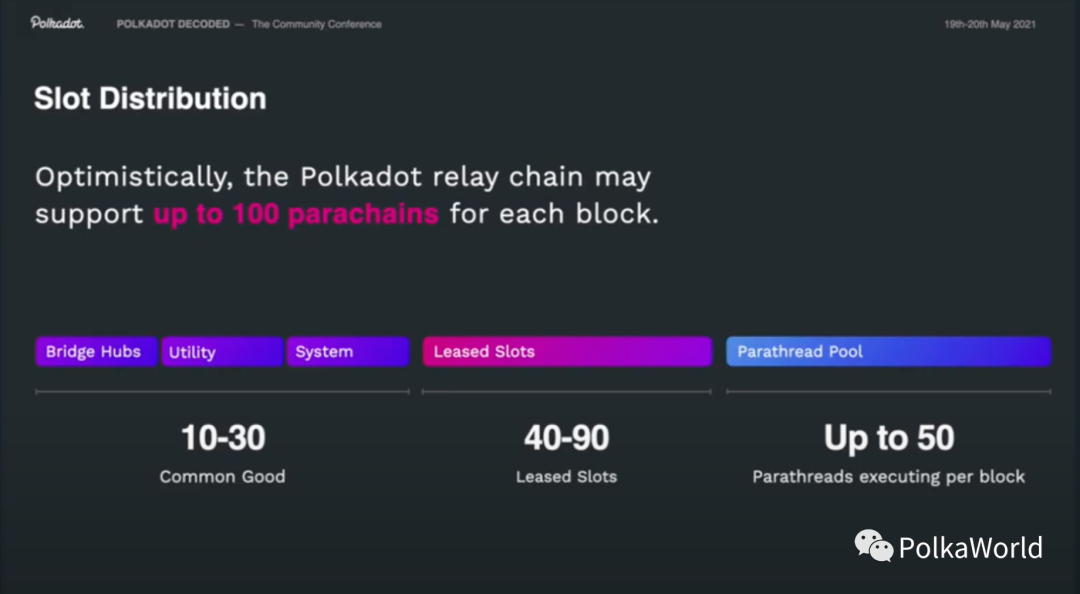
Task: Click the WeChat icon beside PolkaWorld
Action: 873,546
